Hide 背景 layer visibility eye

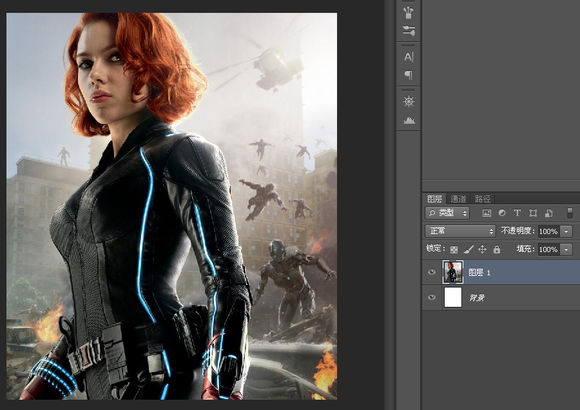click(x=431, y=298)
